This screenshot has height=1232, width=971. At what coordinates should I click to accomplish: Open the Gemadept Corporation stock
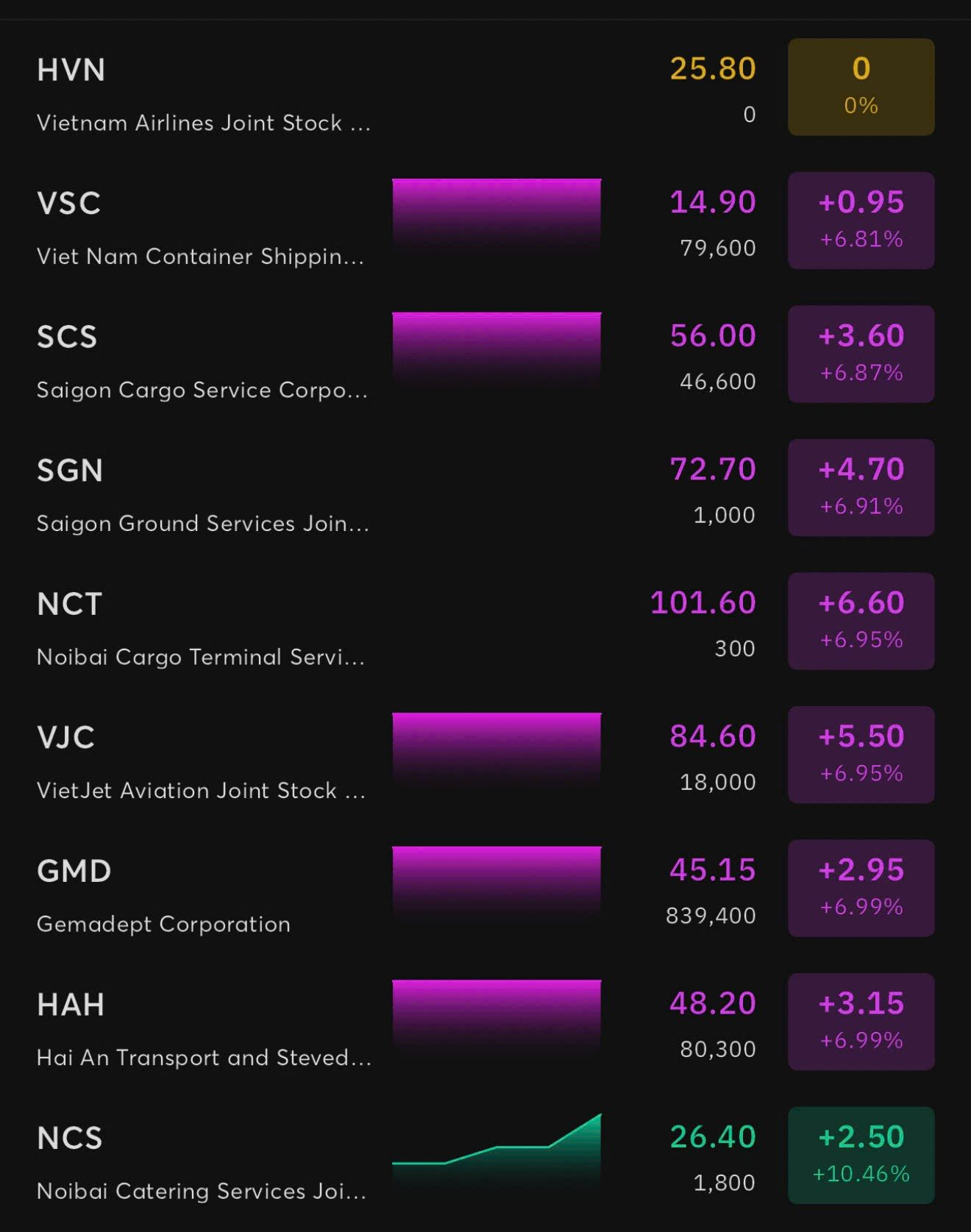(x=163, y=924)
